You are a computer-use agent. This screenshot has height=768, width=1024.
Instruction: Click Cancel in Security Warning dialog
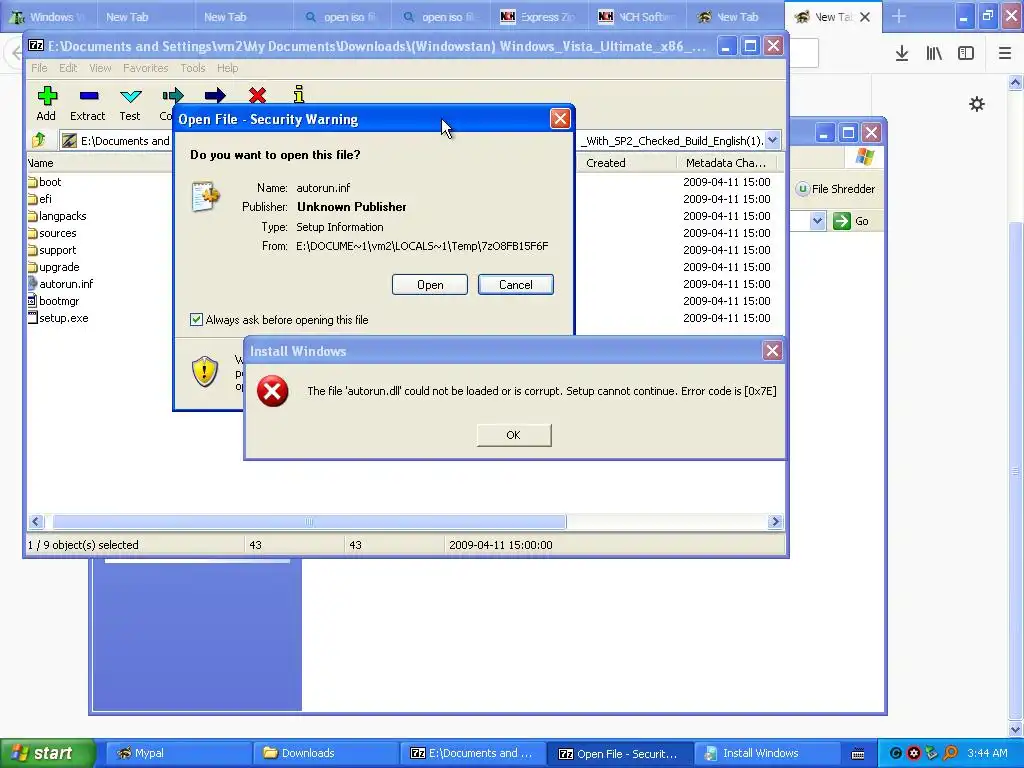(516, 285)
